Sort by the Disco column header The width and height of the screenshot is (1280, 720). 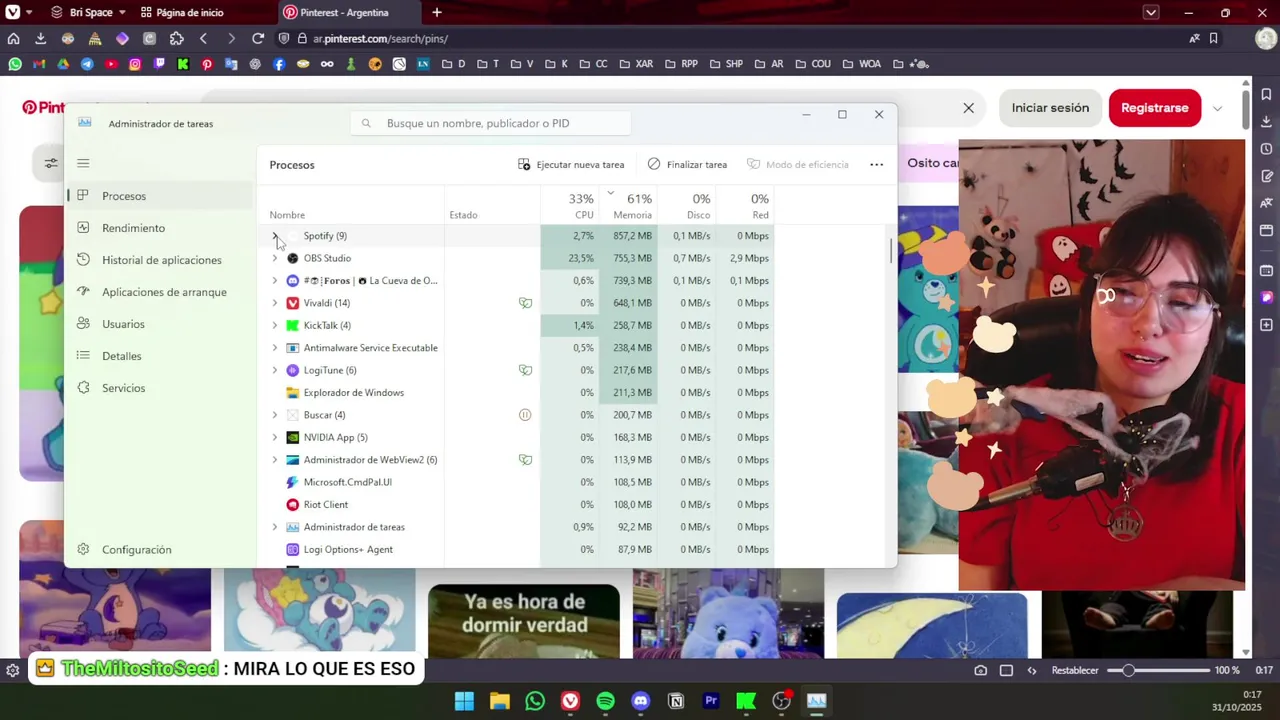pyautogui.click(x=686, y=206)
